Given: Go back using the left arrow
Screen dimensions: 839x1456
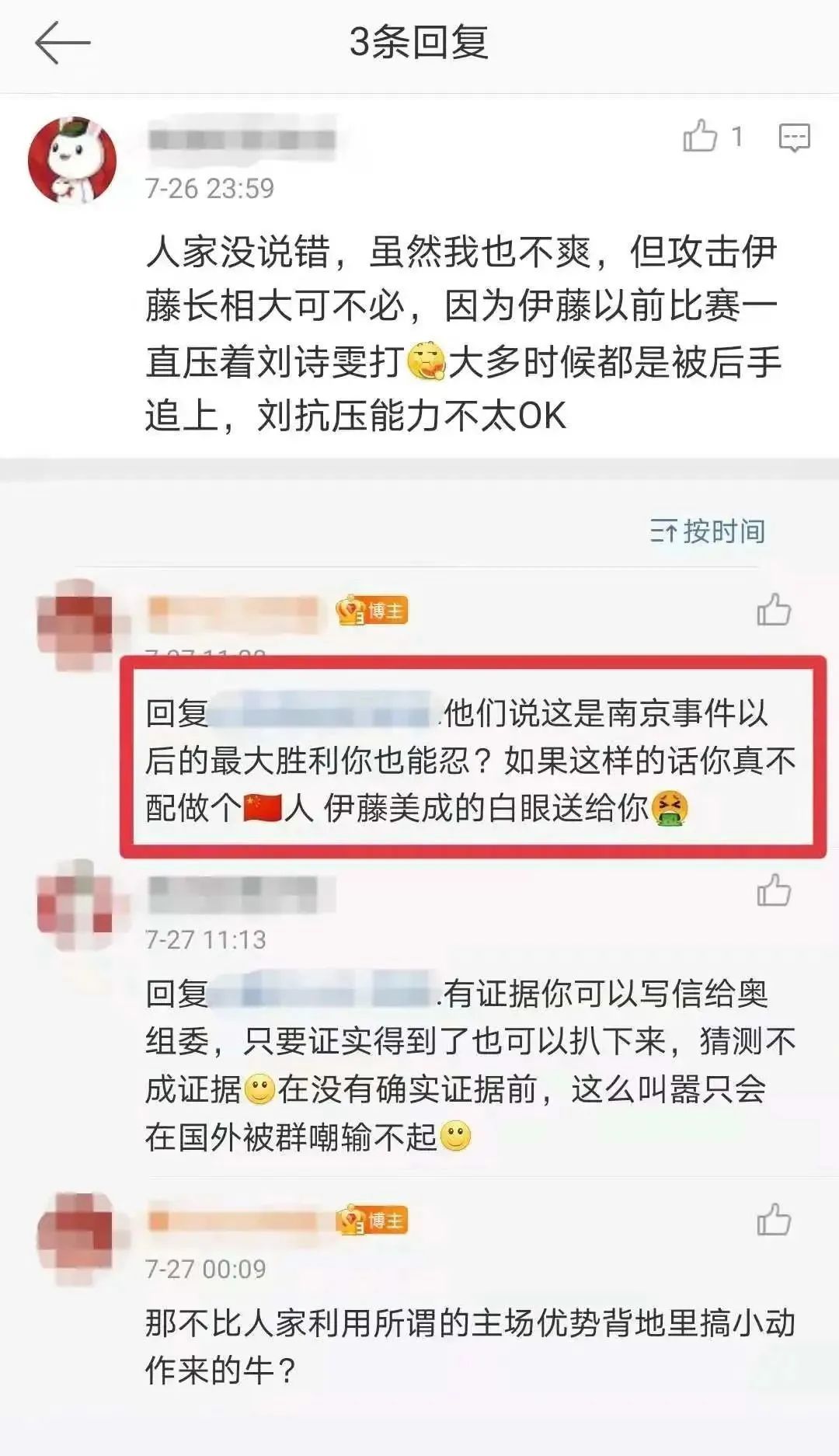Looking at the screenshot, I should (63, 42).
